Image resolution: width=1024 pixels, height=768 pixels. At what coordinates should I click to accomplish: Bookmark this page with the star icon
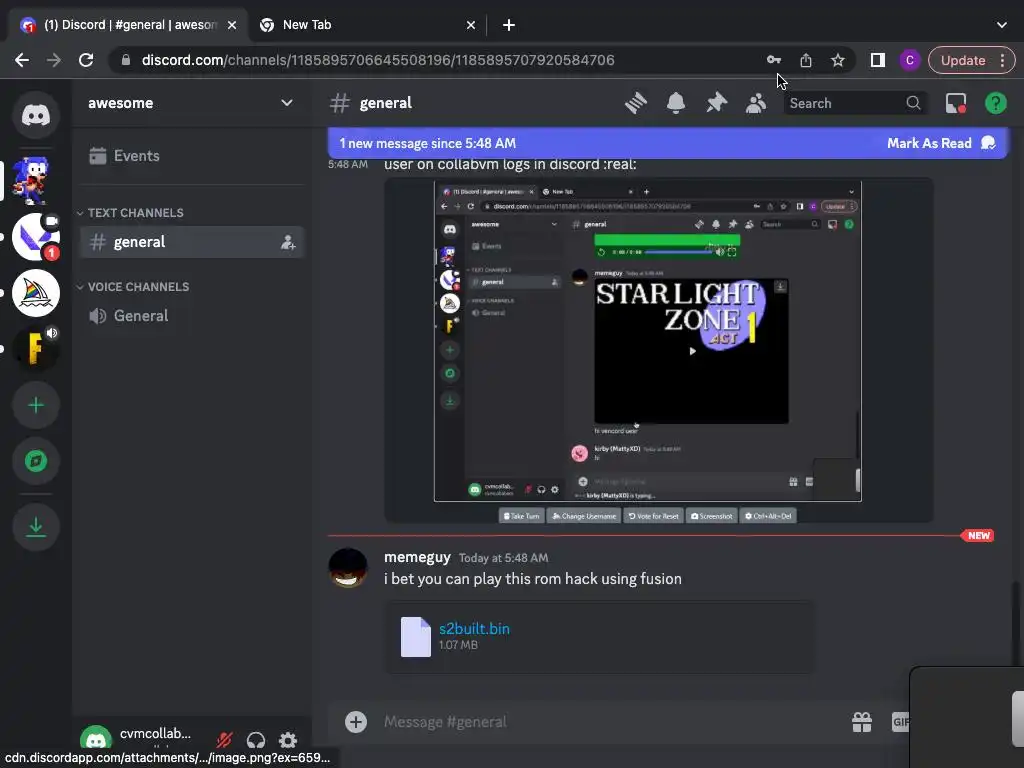click(838, 60)
